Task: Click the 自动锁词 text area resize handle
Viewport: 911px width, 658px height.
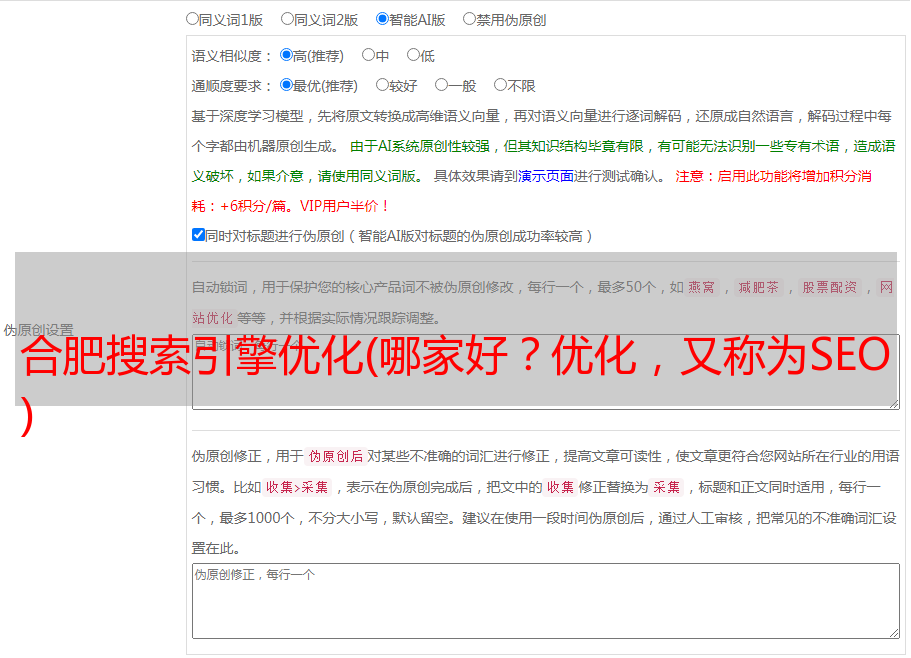Action: [x=893, y=402]
